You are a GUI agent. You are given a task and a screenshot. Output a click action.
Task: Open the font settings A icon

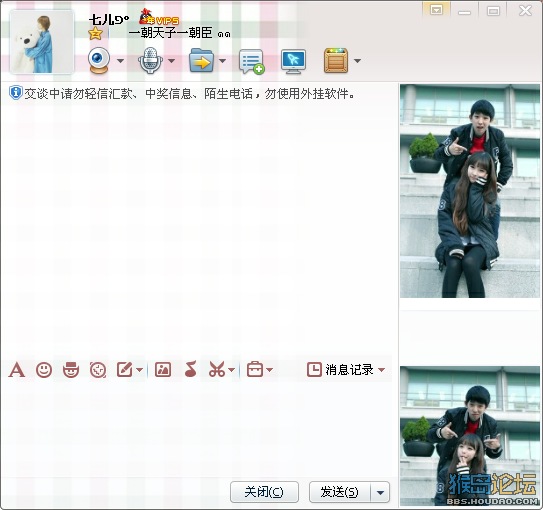click(x=17, y=370)
